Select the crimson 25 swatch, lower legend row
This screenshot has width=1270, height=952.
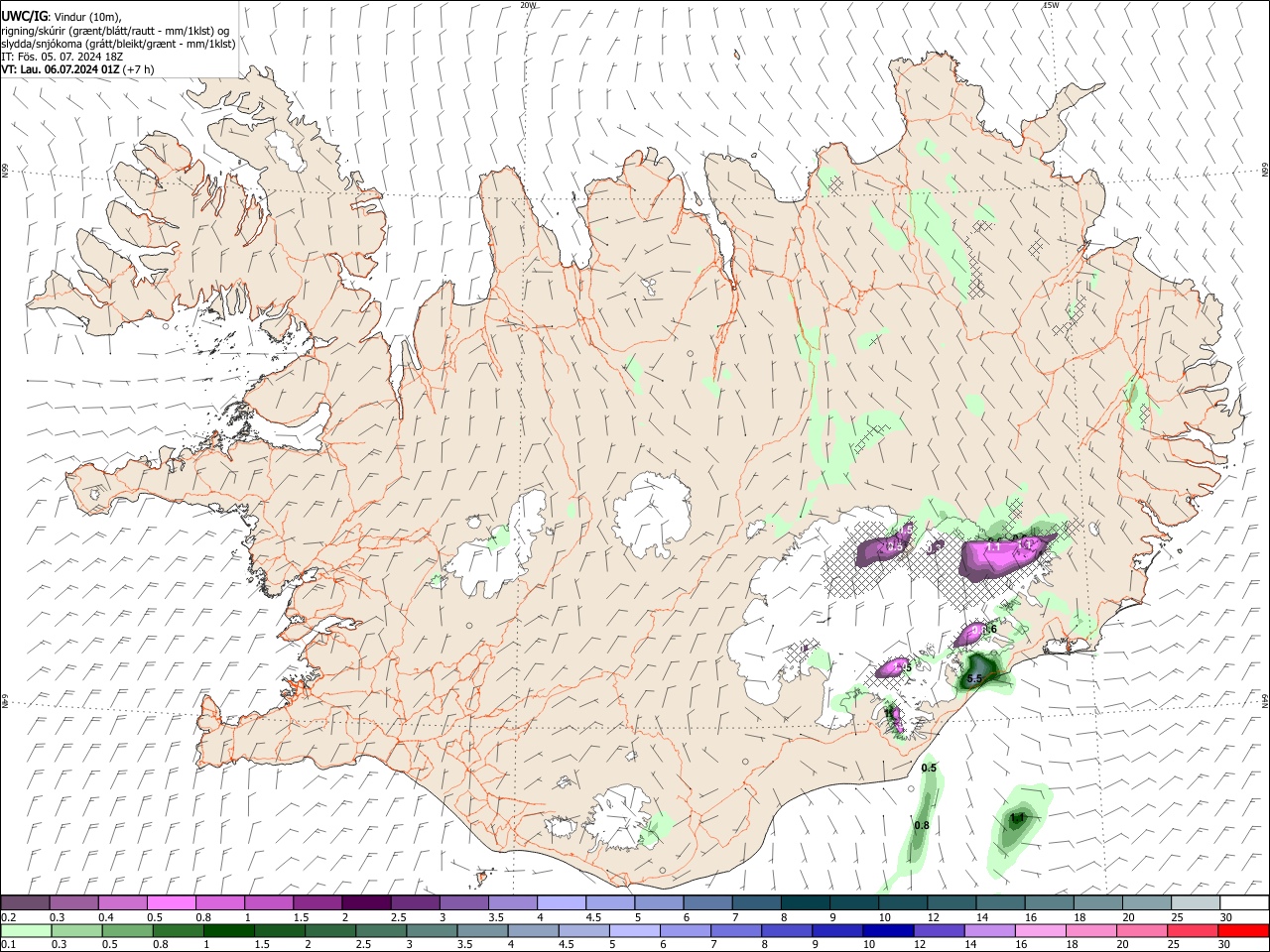pos(1192,931)
